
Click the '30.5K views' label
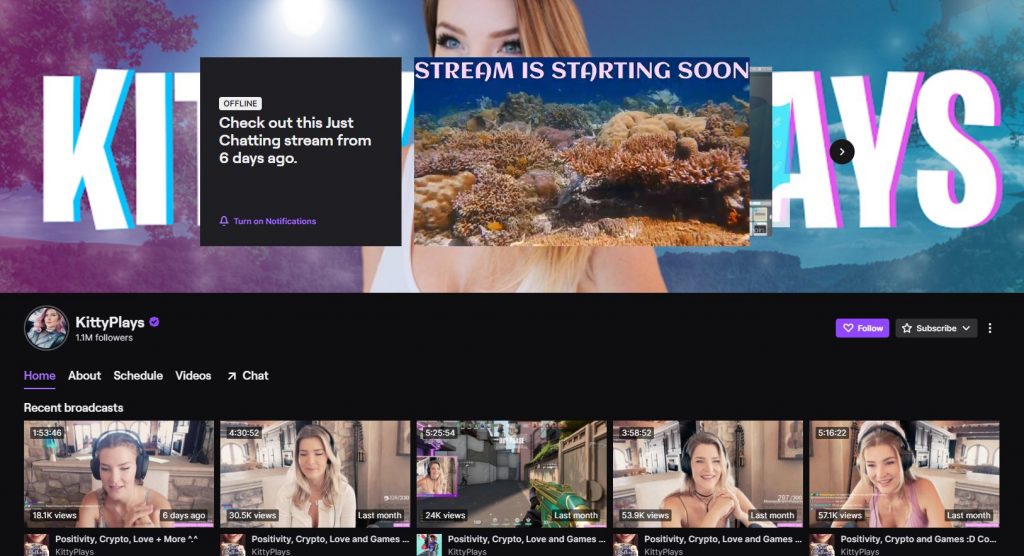[252, 515]
